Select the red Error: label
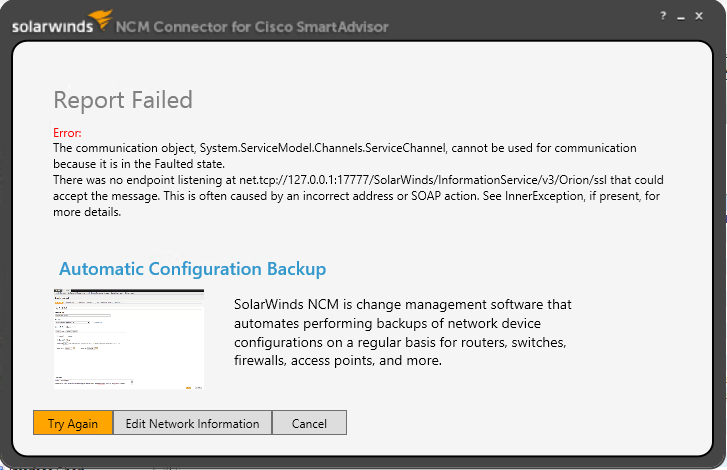The height and width of the screenshot is (470, 727). pos(67,133)
